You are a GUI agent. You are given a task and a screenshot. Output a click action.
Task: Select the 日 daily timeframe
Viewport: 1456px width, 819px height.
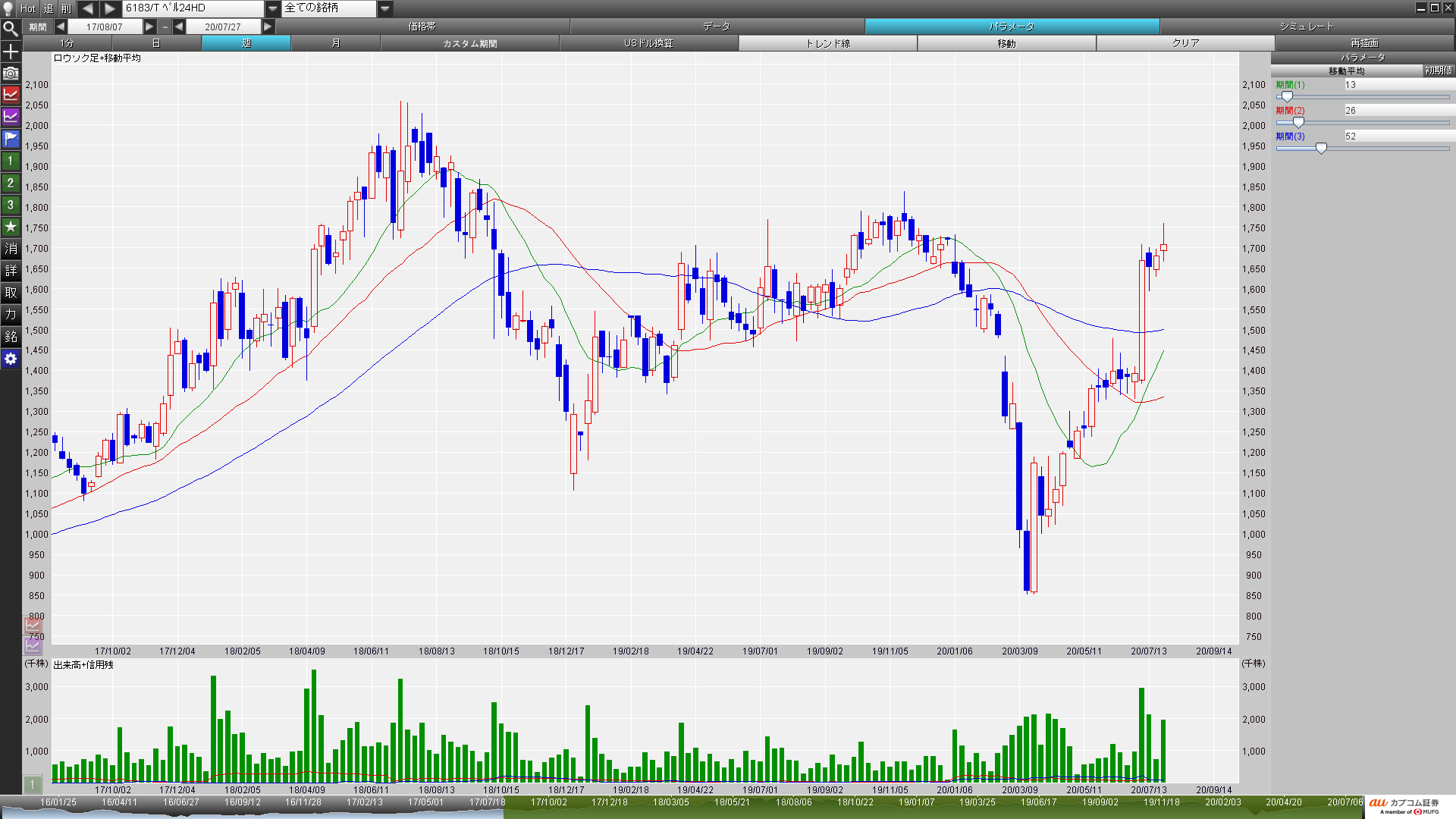pyautogui.click(x=156, y=43)
